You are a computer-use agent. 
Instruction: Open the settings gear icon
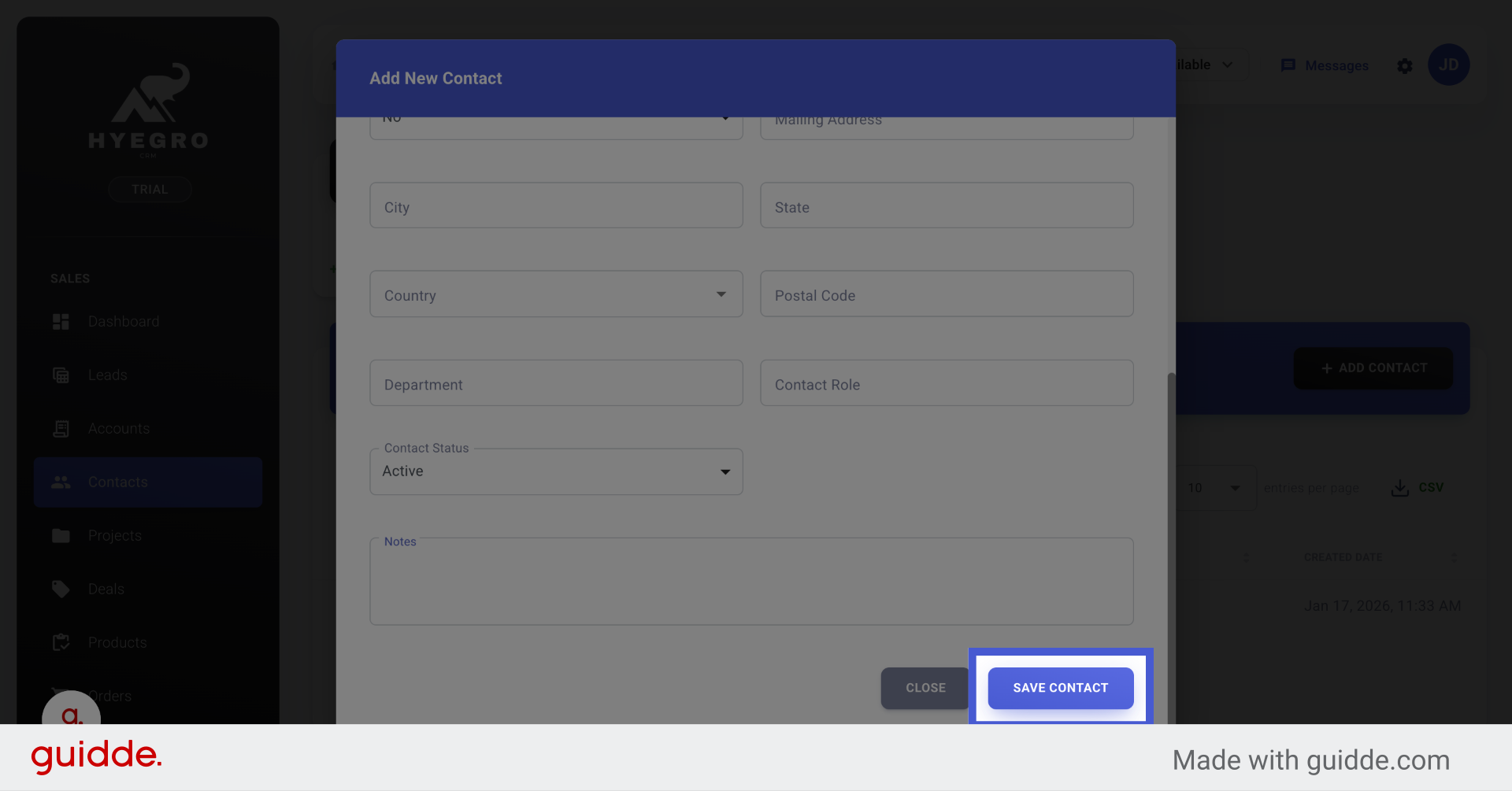point(1405,66)
